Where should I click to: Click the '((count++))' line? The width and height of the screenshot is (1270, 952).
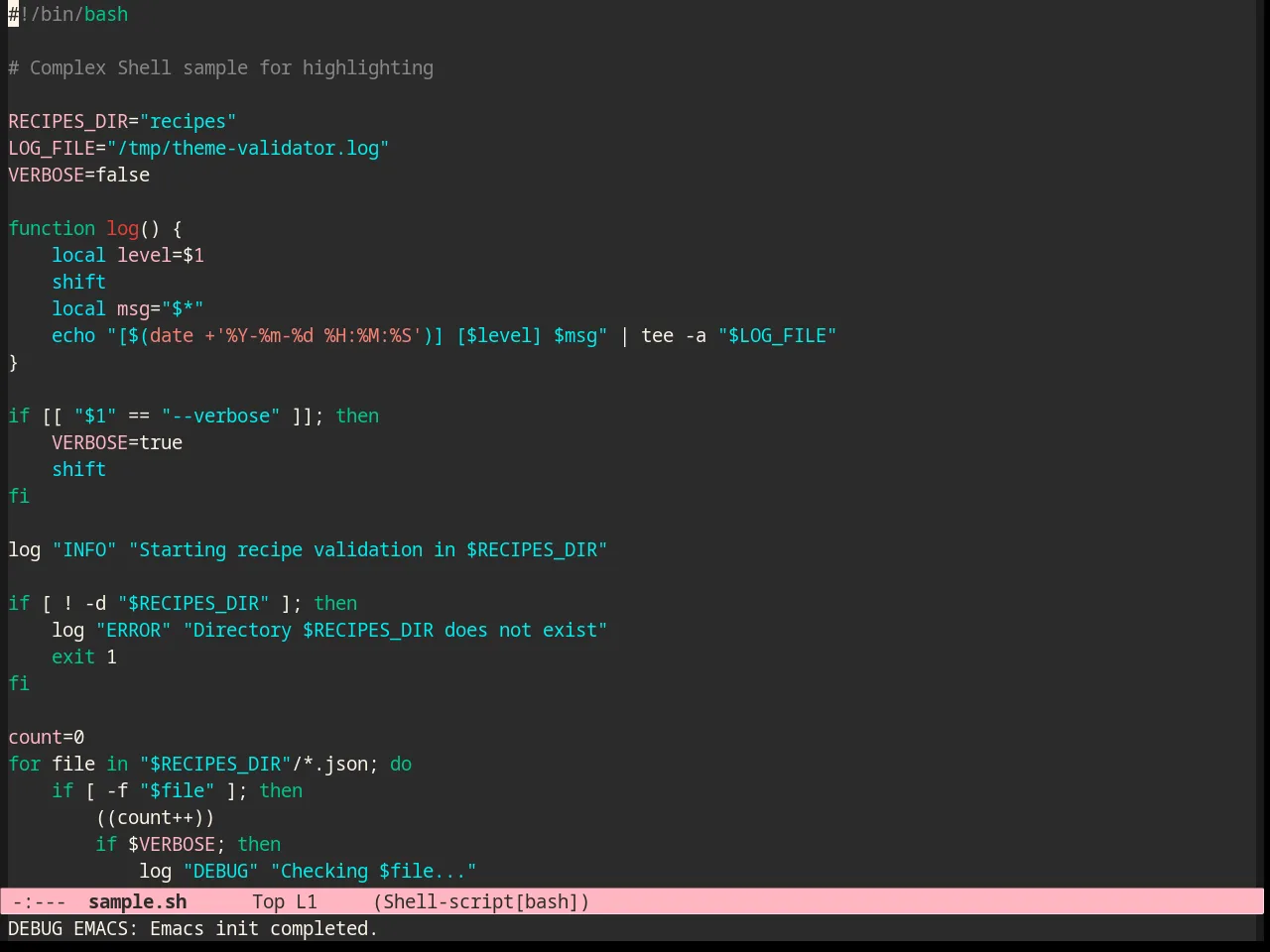point(156,817)
